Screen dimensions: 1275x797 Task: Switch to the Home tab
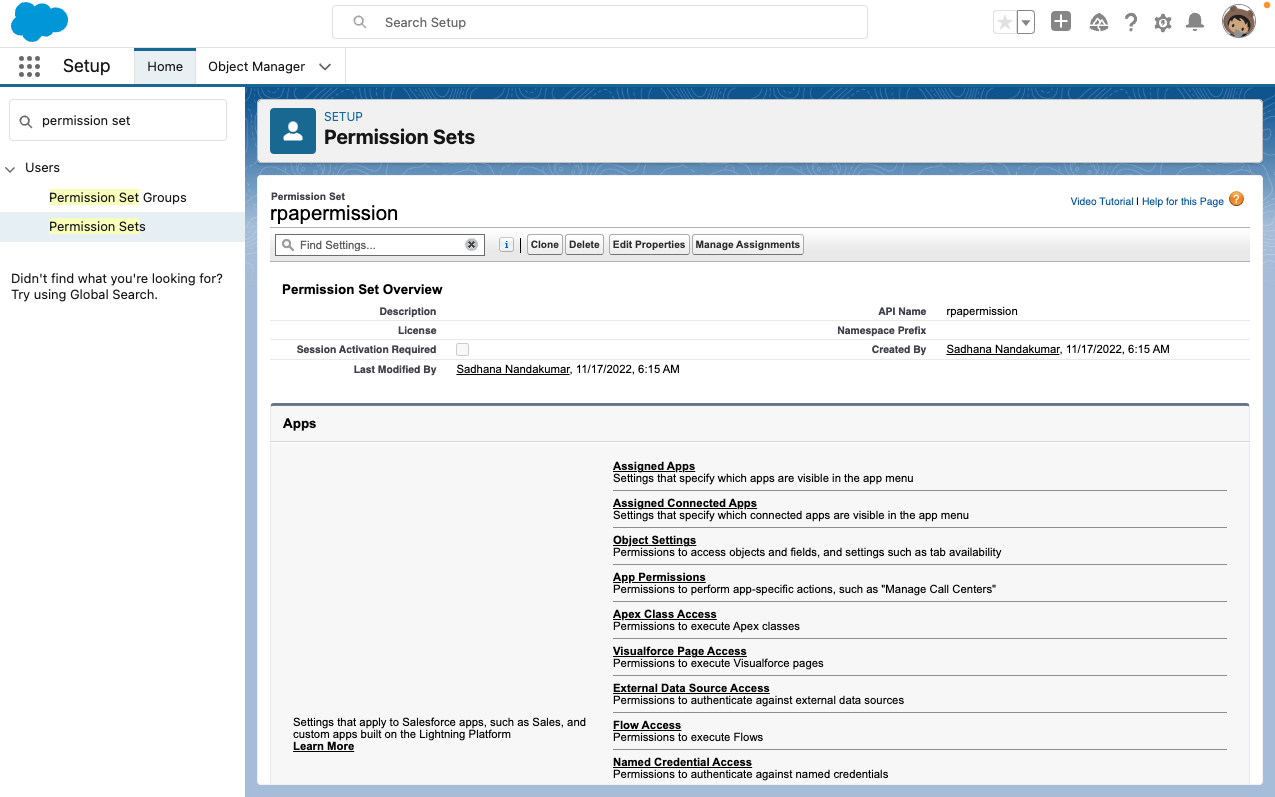point(165,66)
